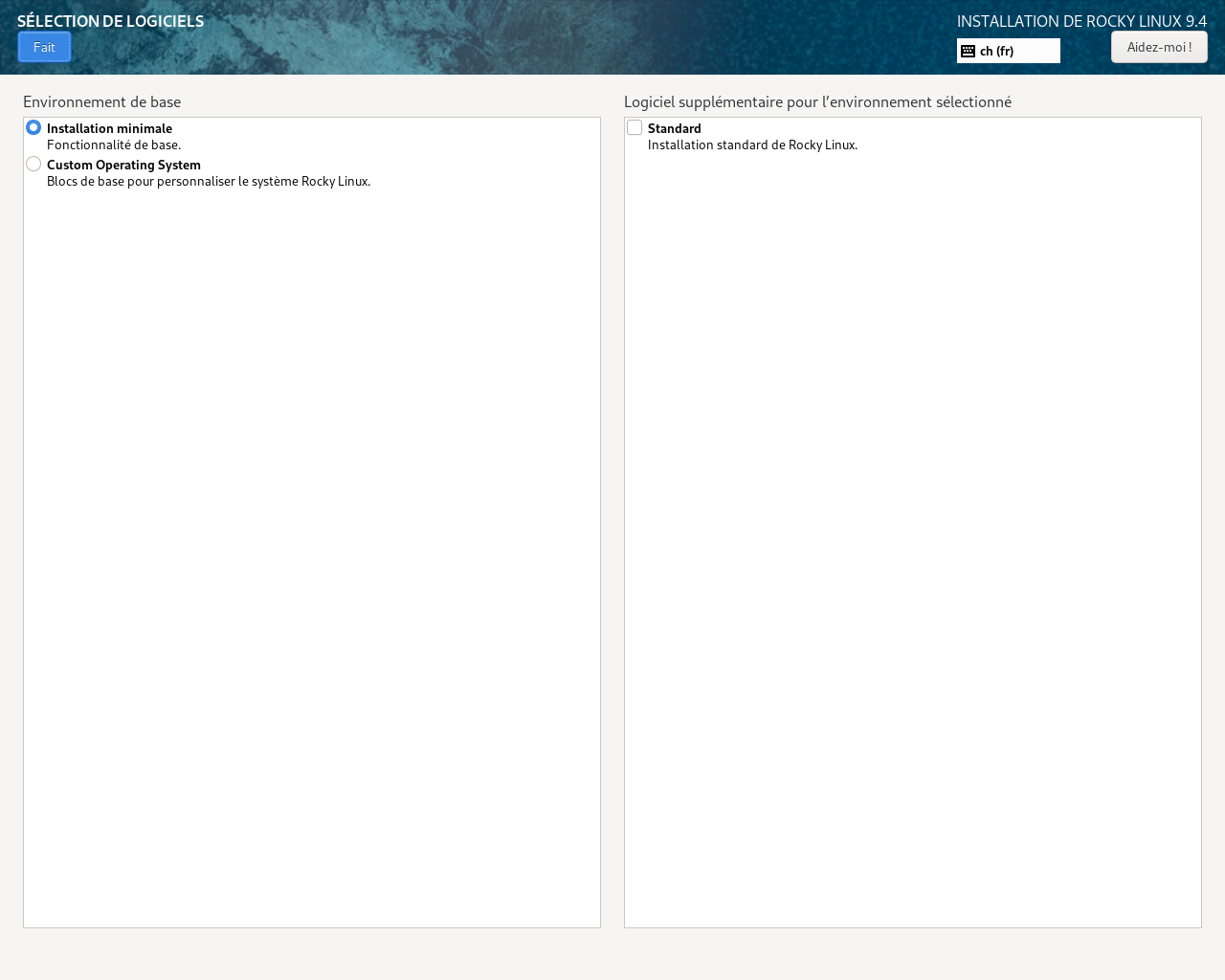The height and width of the screenshot is (980, 1225).
Task: Click inside the base environment list panel
Action: click(x=312, y=526)
